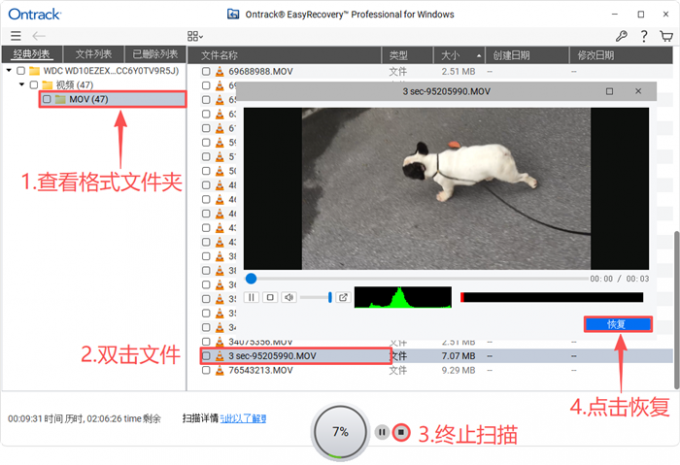Click the 7% scan progress circle
680x465 pixels.
point(340,432)
